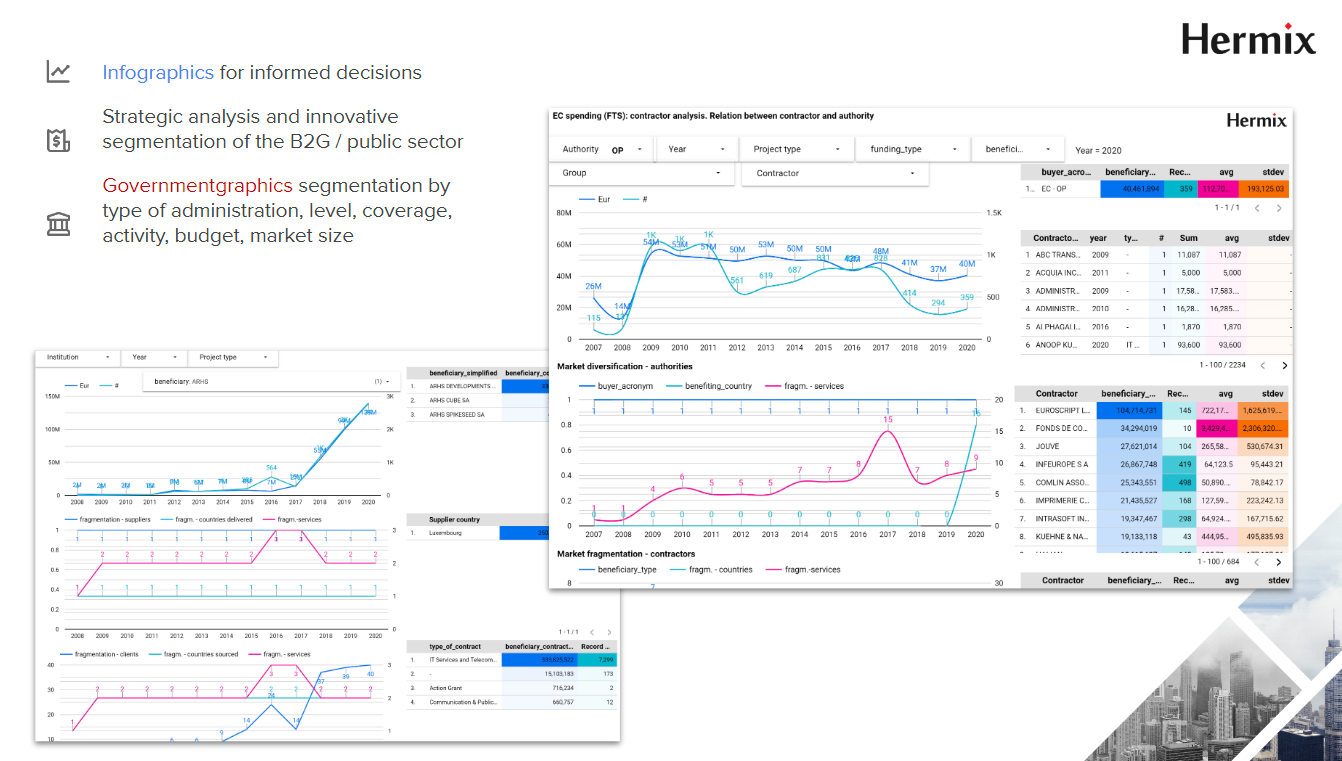
Task: Click next arrow above the type_of_contract table
Action: coord(609,632)
